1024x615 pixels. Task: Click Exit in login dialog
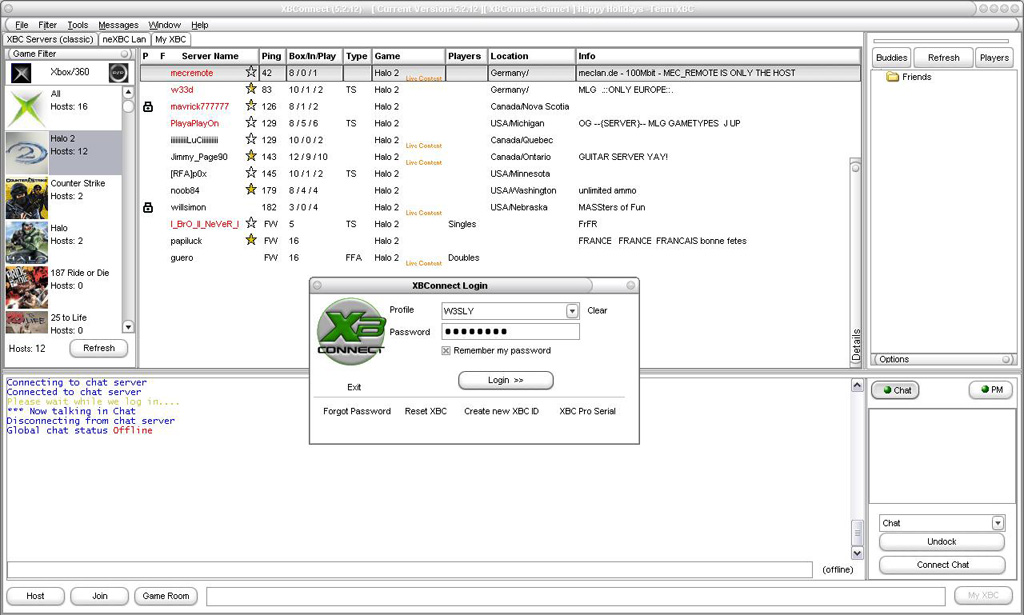pyautogui.click(x=354, y=387)
